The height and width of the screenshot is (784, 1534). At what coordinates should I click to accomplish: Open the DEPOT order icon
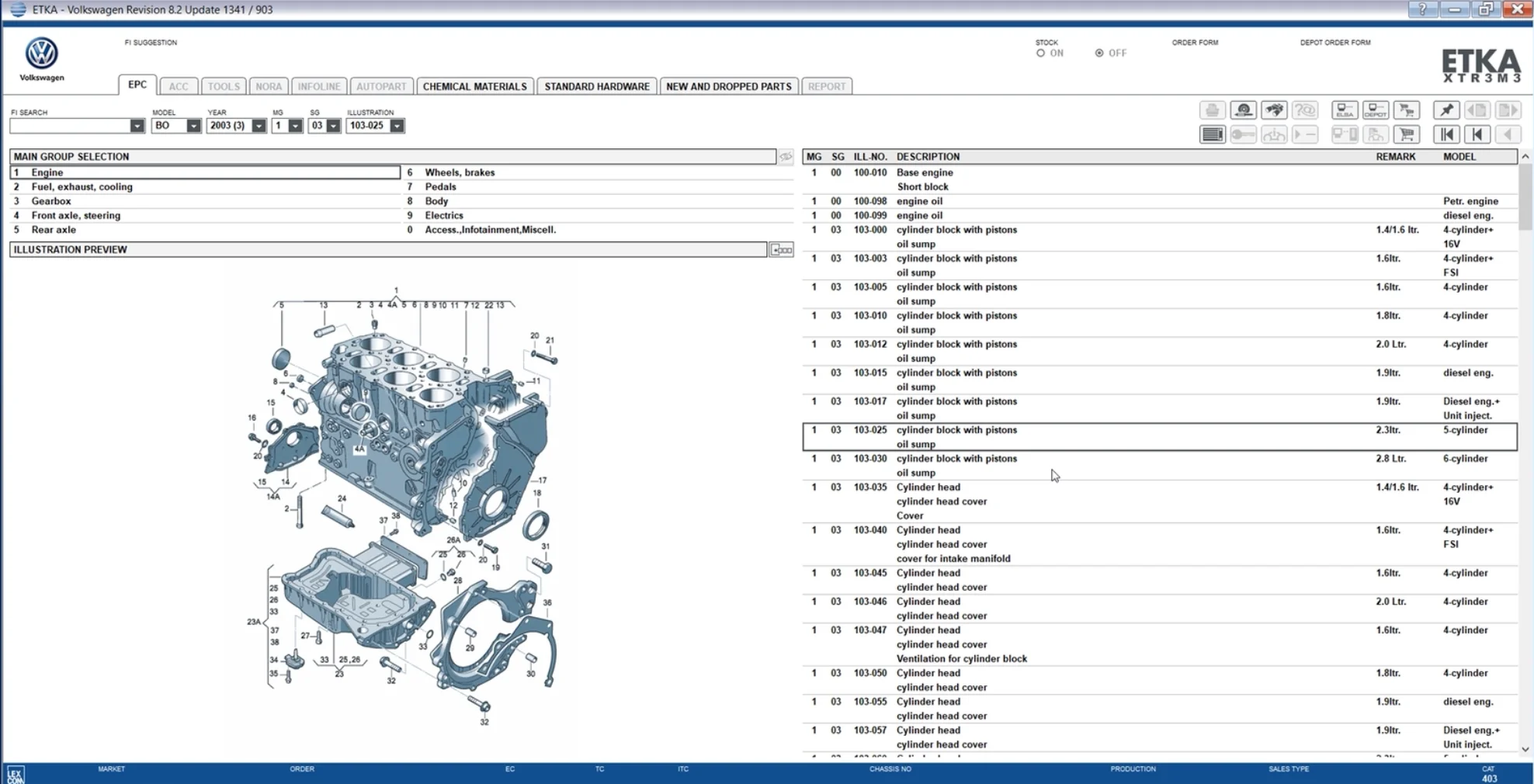1375,110
